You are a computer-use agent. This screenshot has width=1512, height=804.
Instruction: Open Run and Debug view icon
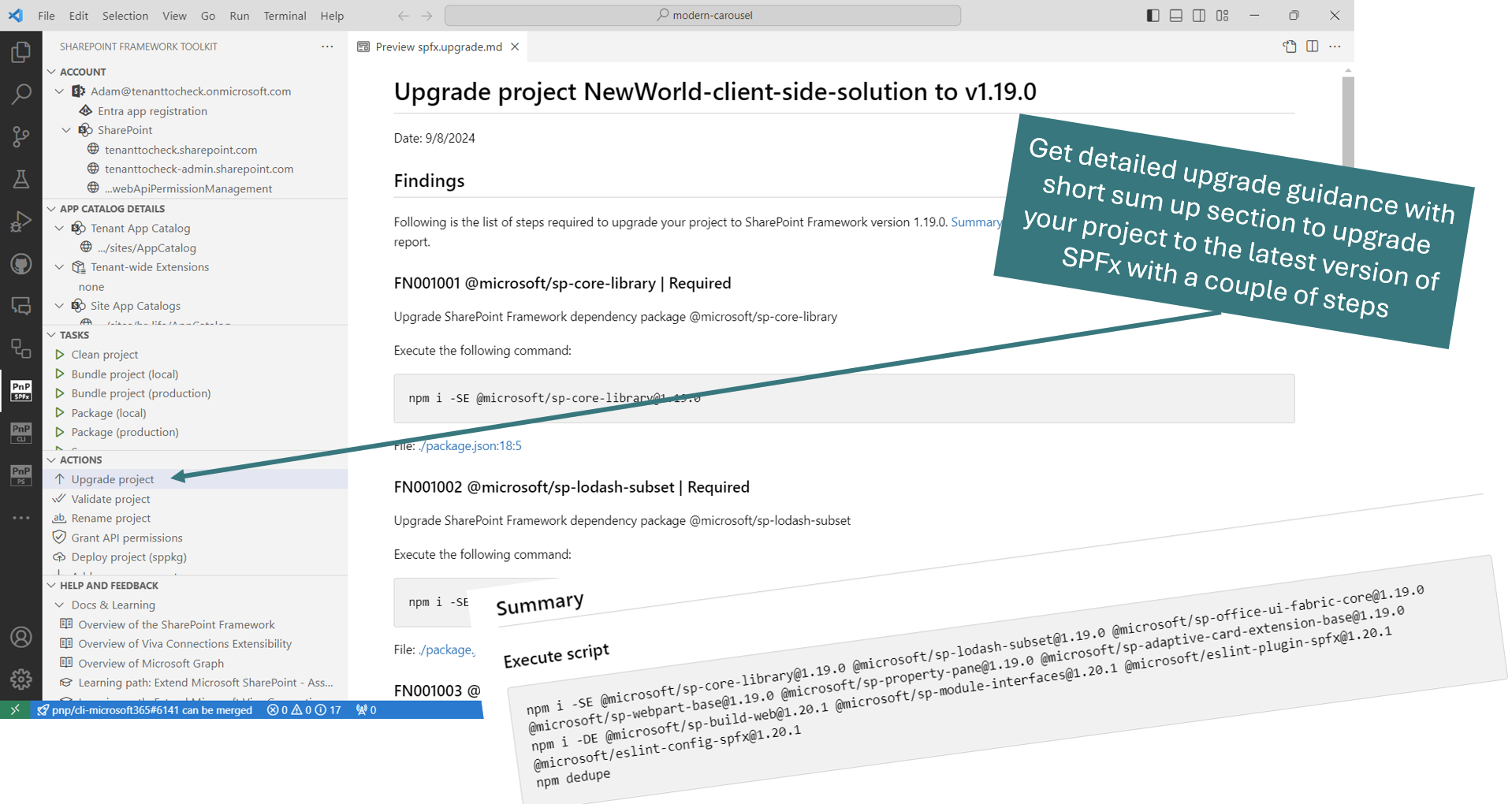[21, 221]
